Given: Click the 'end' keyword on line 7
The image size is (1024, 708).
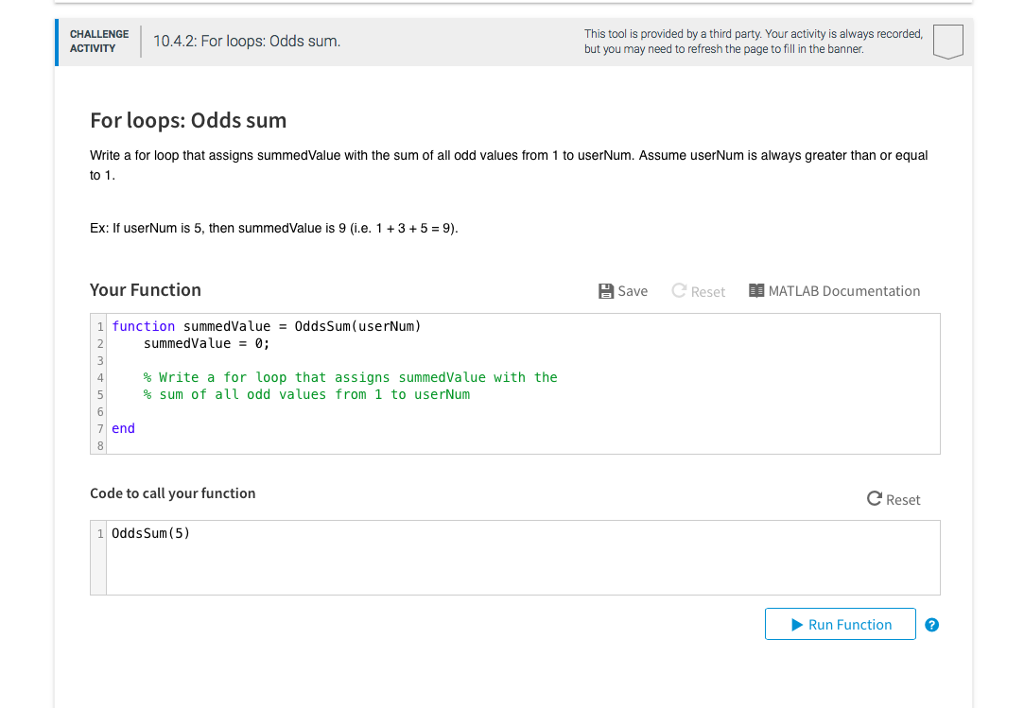Looking at the screenshot, I should click(x=123, y=428).
